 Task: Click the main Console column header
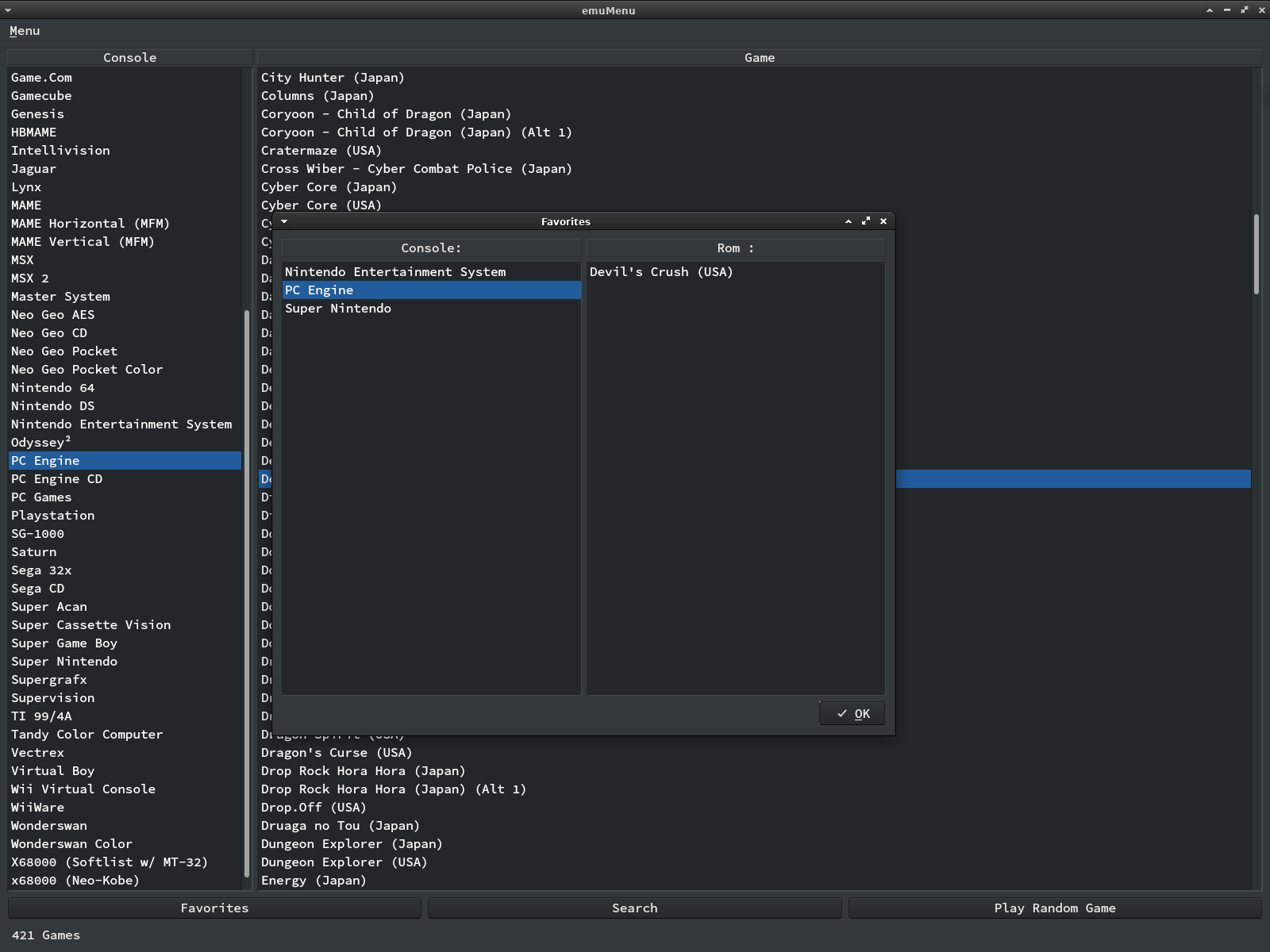click(129, 58)
